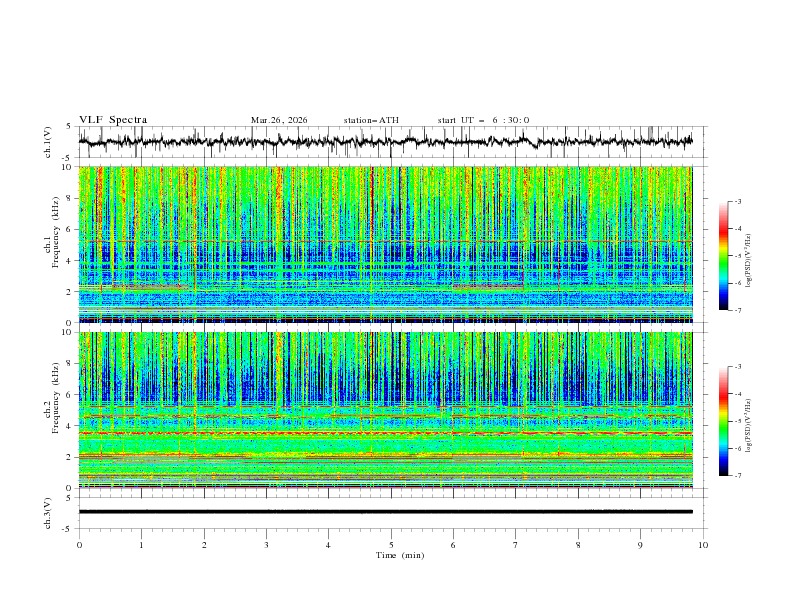Click the "-5" label on ch.1 colorbar
Viewport: 792px width, 612px height.
pyautogui.click(x=737, y=256)
